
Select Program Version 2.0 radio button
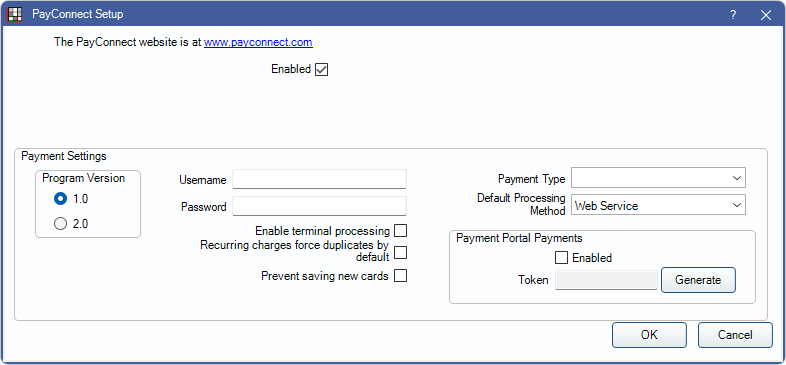coord(60,224)
